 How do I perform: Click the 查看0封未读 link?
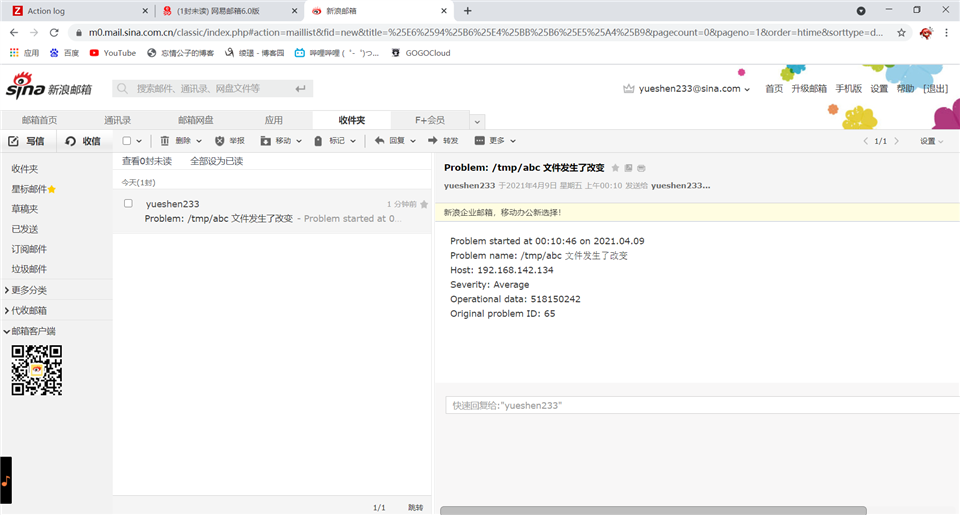click(x=146, y=161)
